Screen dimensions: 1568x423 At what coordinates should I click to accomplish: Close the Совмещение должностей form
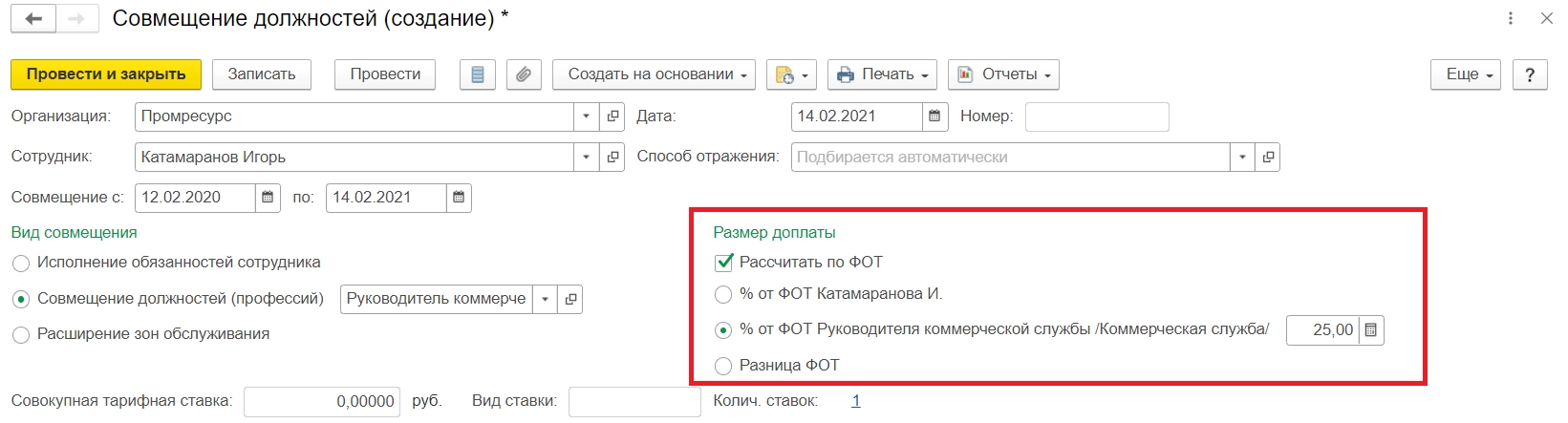click(1547, 18)
